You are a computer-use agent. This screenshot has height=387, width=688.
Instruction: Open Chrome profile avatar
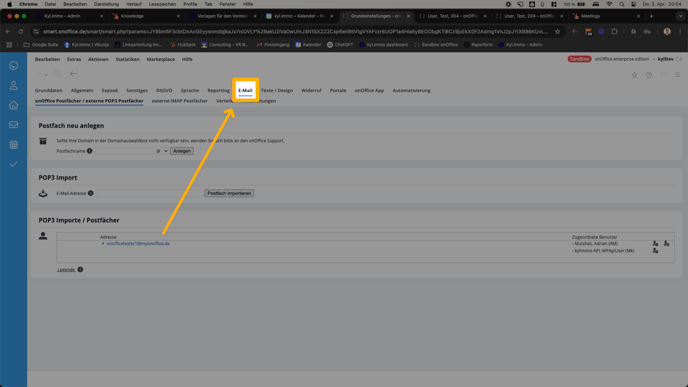[x=667, y=32]
